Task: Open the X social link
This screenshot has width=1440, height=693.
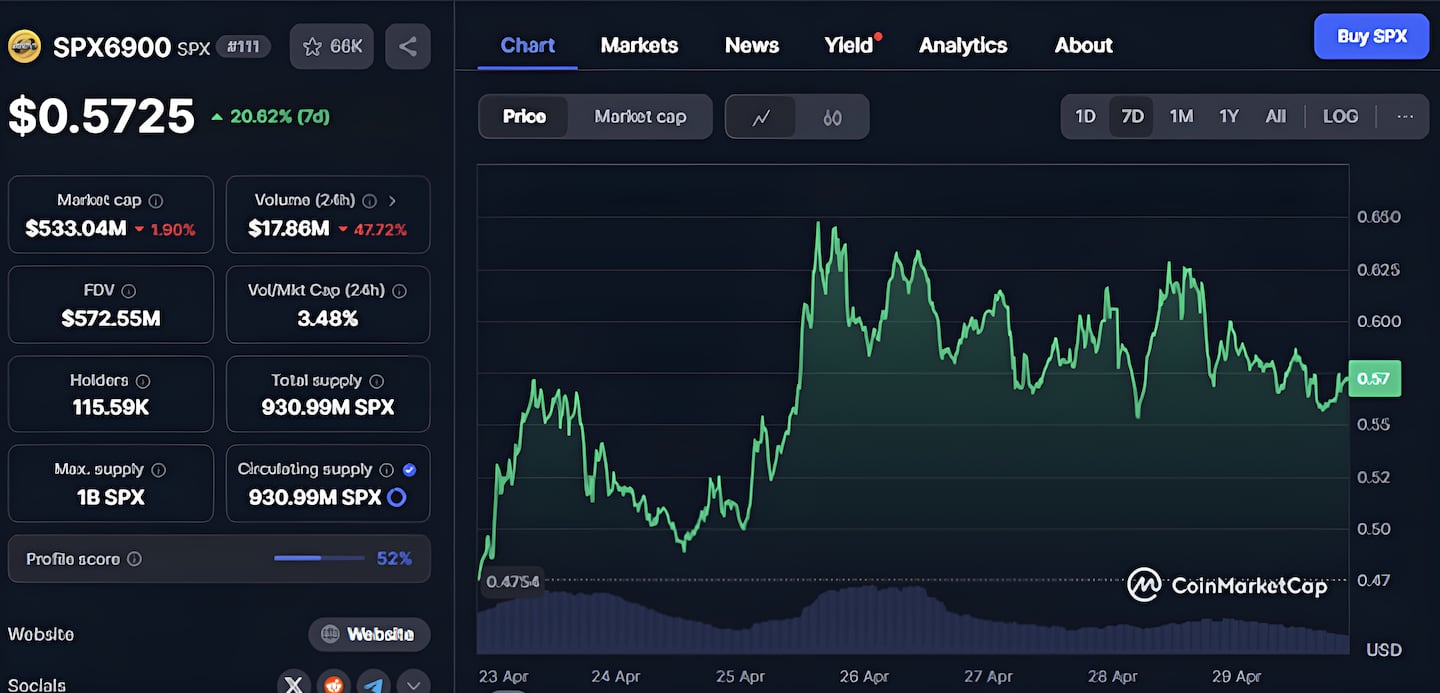Action: pyautogui.click(x=294, y=684)
